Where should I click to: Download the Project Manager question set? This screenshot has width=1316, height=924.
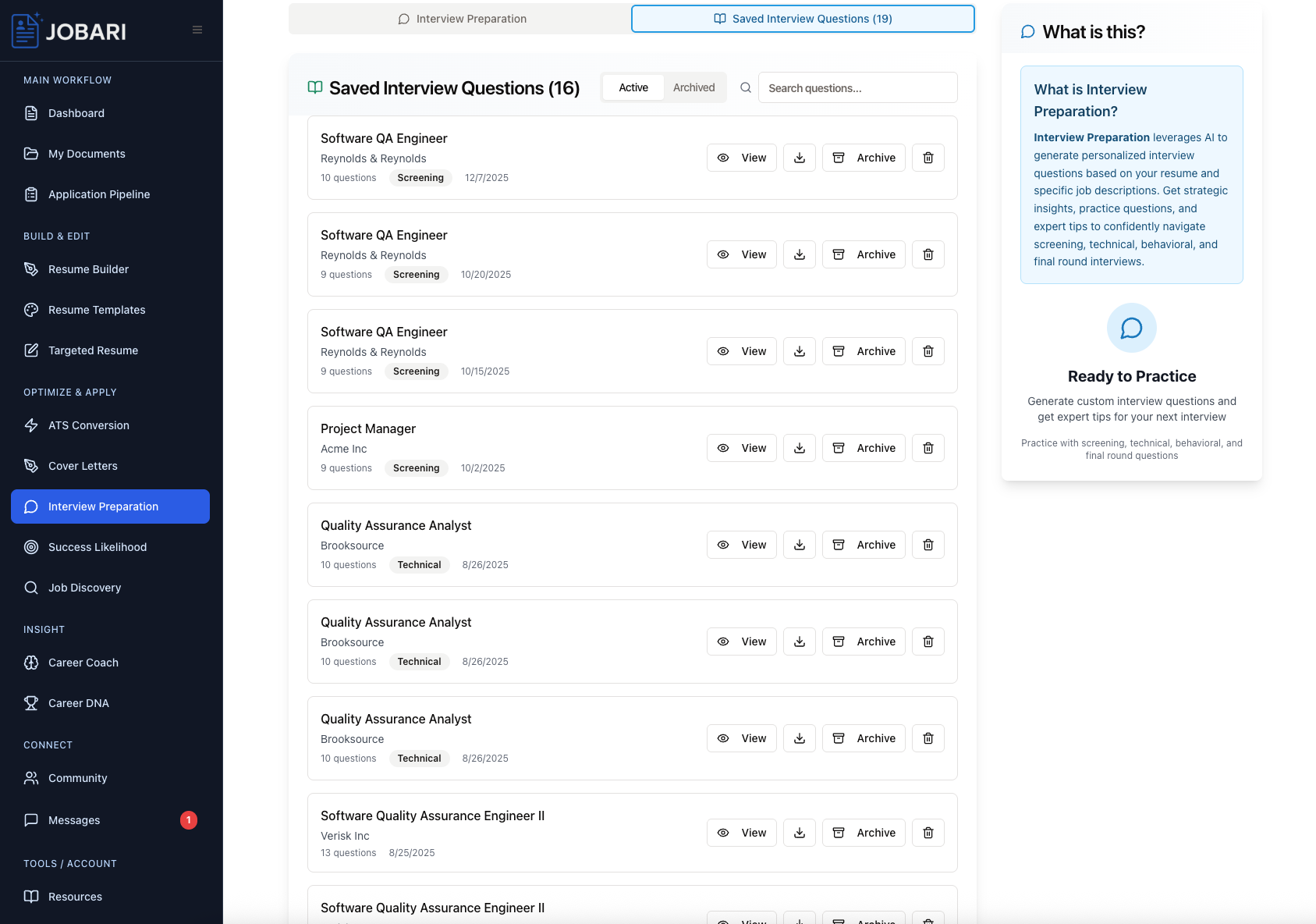(799, 448)
